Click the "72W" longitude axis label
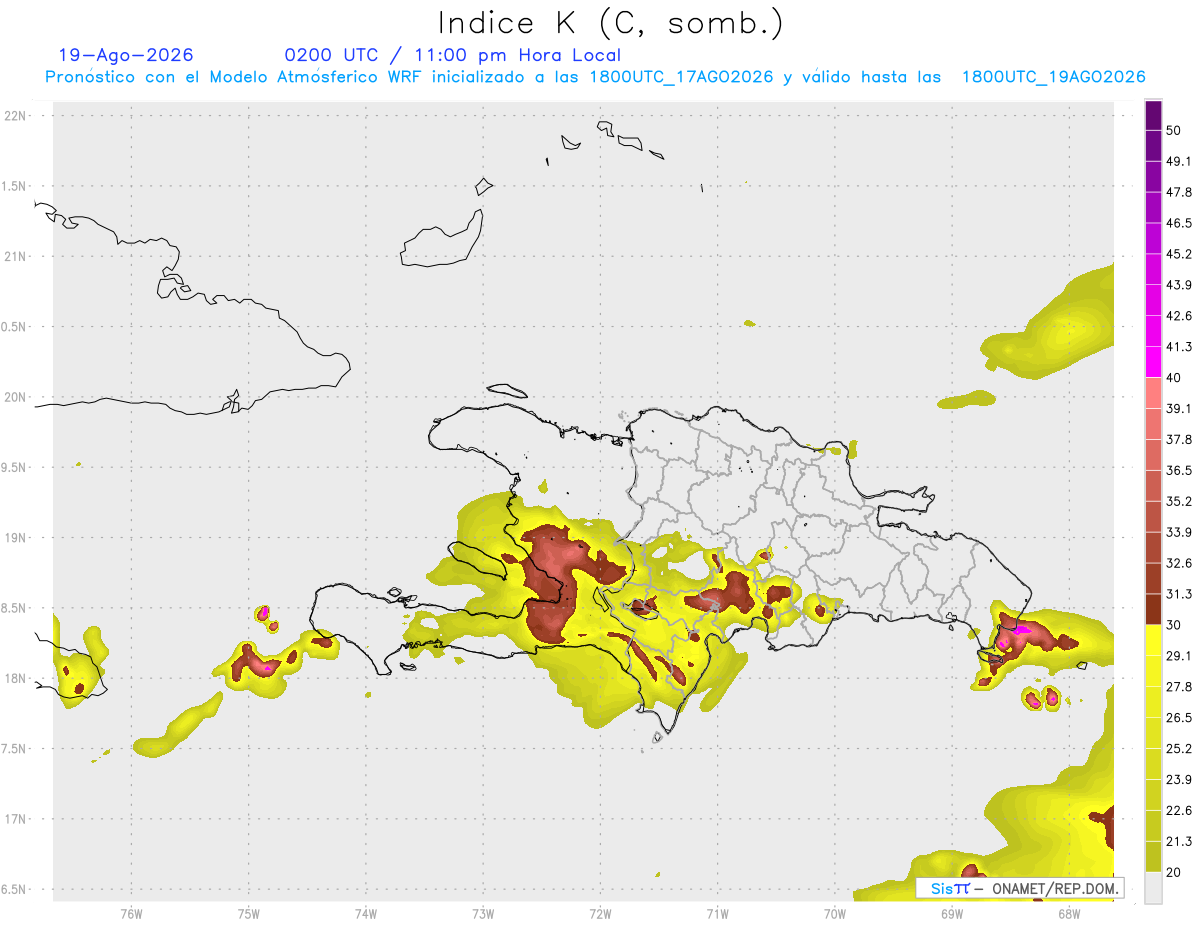 point(600,913)
